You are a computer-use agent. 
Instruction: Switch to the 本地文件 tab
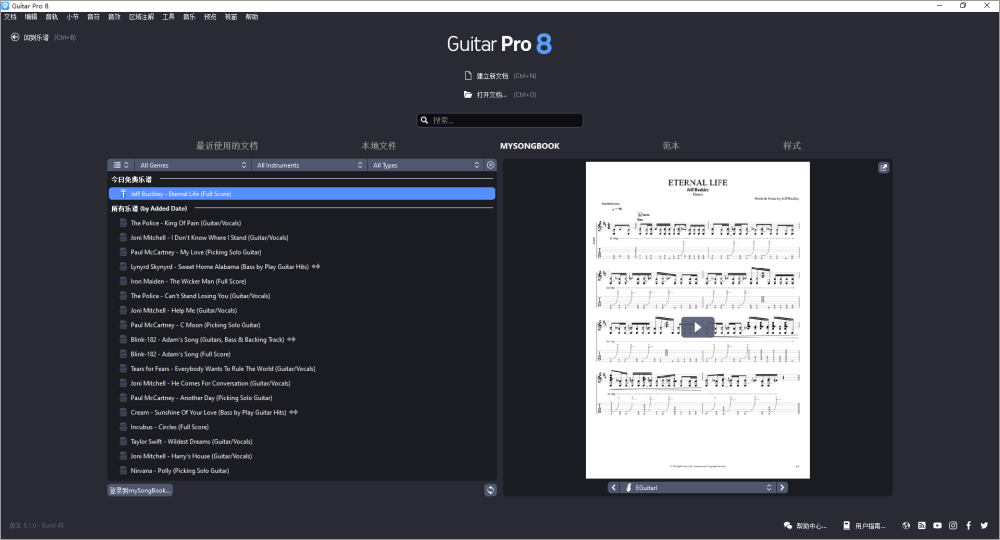[379, 145]
